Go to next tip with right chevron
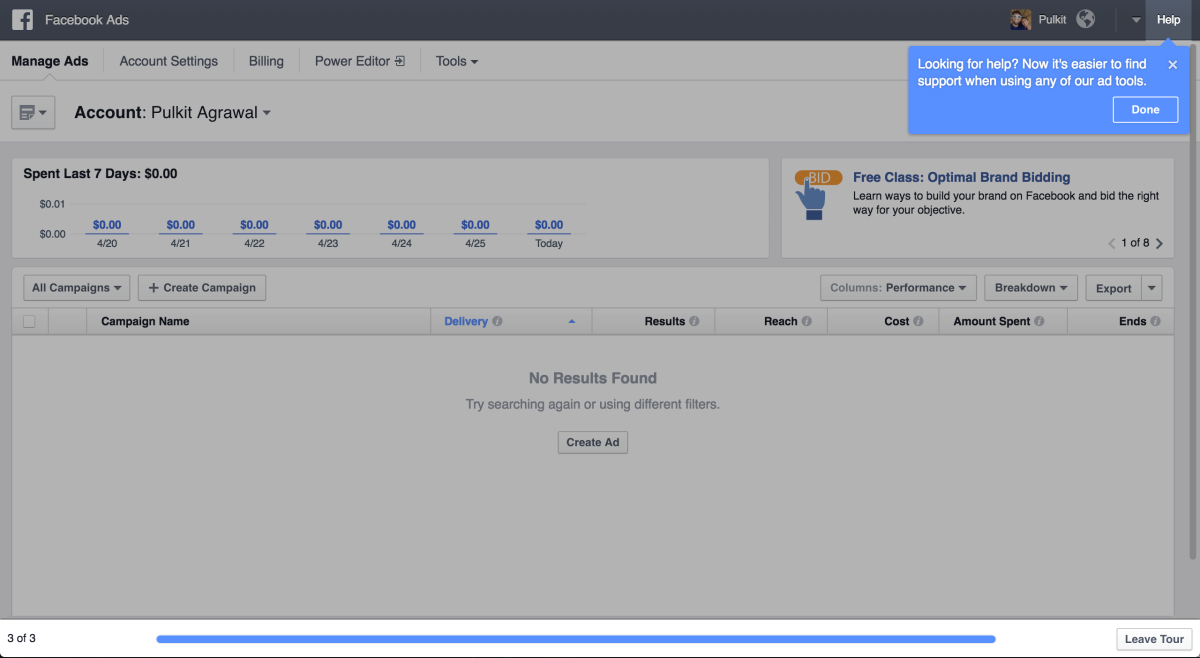This screenshot has width=1200, height=658. (1159, 243)
